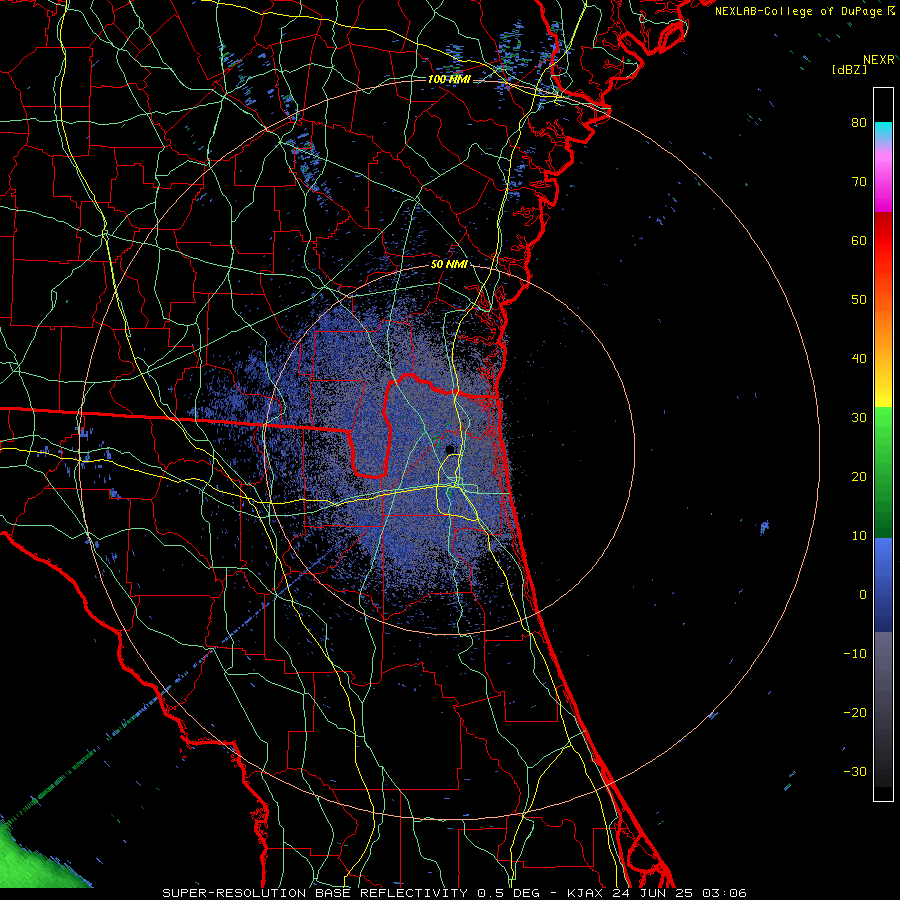Click the 70 dBZ scale value
Screen dimensions: 900x900
point(859,181)
